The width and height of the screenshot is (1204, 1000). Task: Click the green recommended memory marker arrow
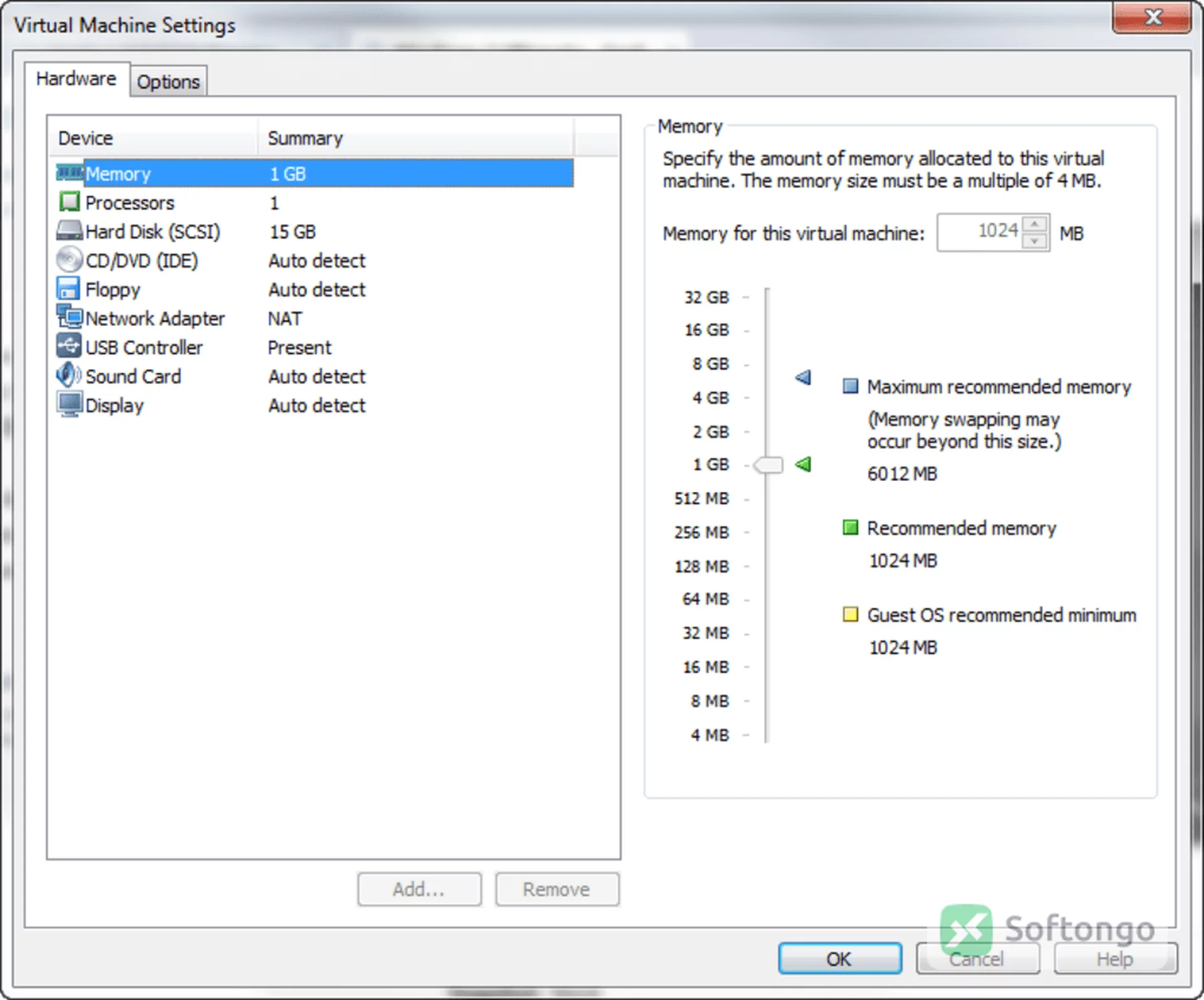803,464
